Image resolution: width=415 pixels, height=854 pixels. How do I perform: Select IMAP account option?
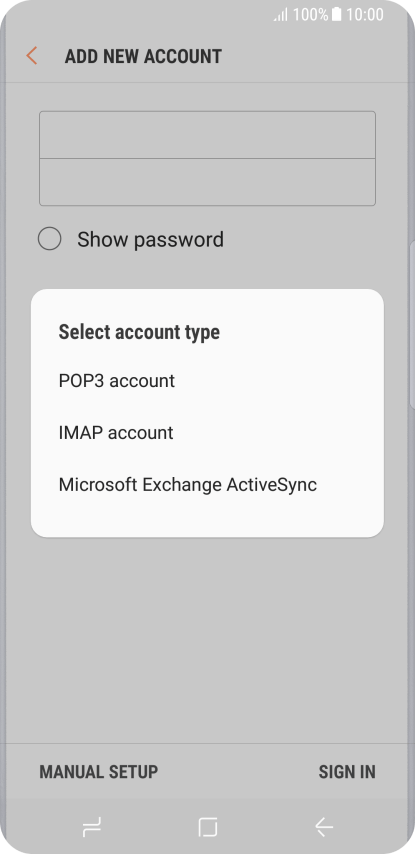pyautogui.click(x=208, y=433)
